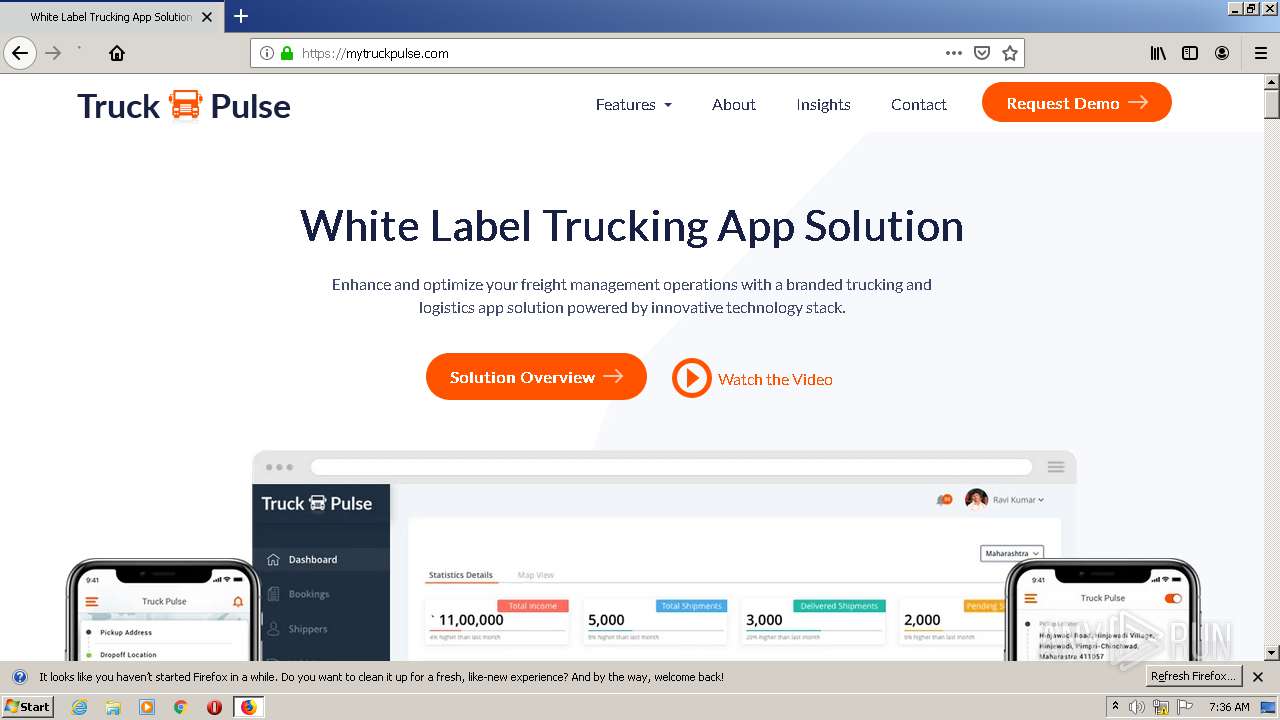Click the Total Income card
The image size is (1280, 720).
coord(497,621)
